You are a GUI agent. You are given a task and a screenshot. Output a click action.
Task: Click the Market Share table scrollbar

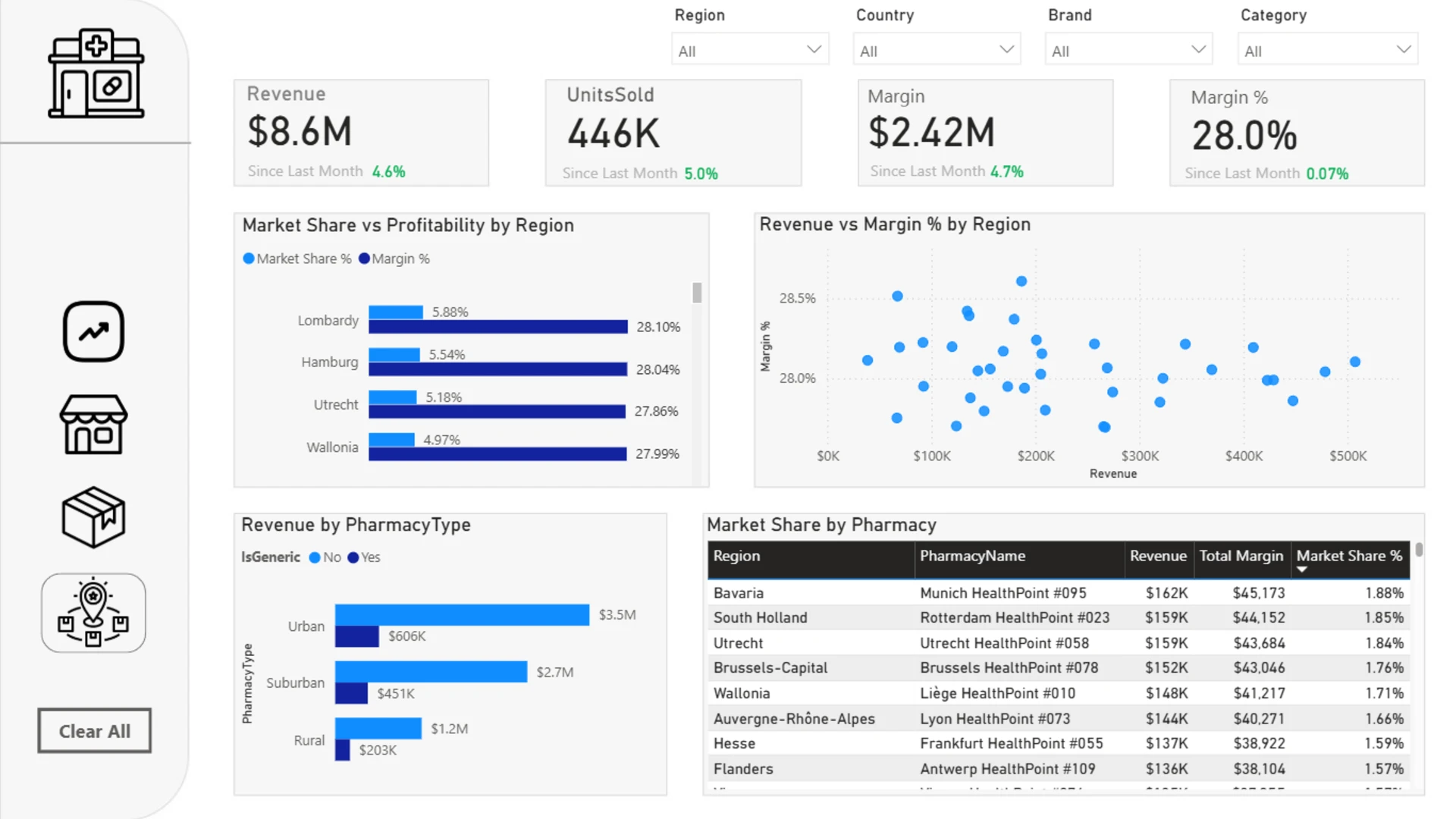pyautogui.click(x=1418, y=550)
